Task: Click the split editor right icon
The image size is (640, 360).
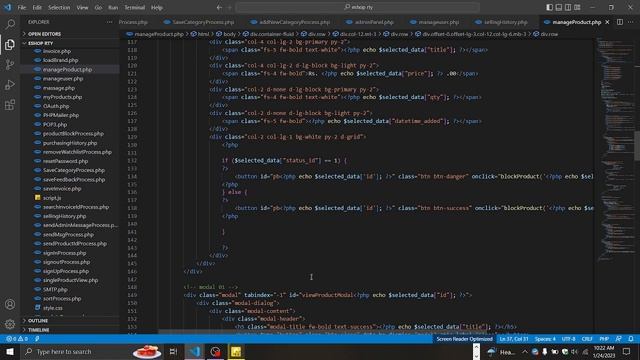Action: coord(620,22)
